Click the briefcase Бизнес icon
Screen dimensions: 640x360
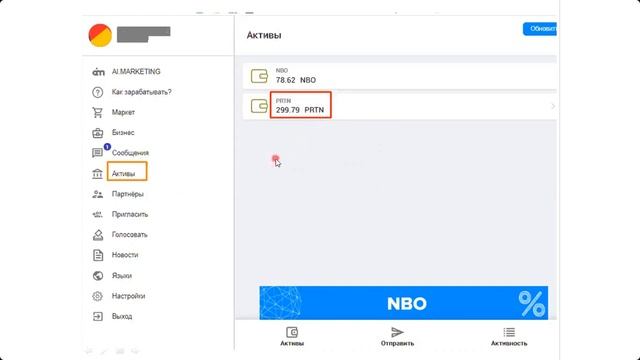pos(98,133)
